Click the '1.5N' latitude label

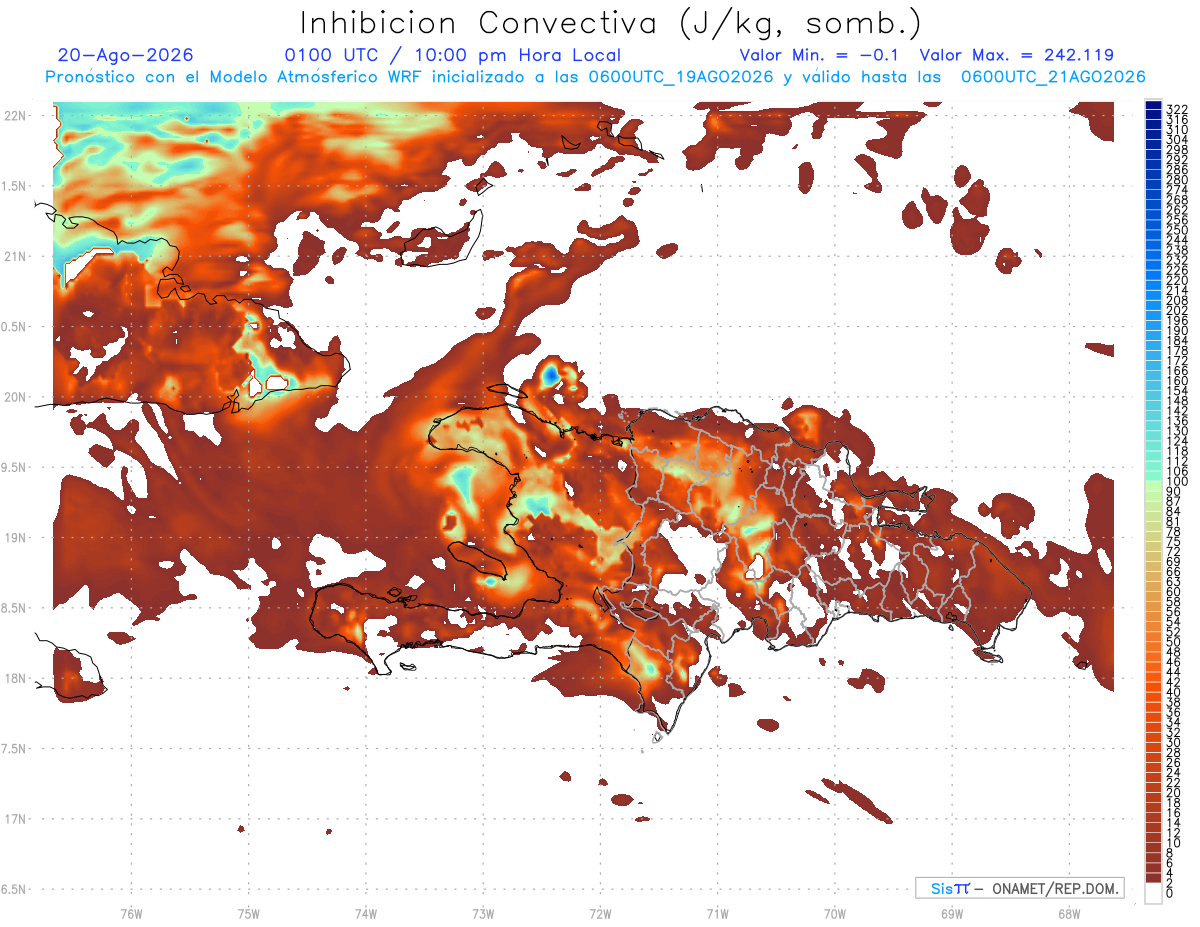pyautogui.click(x=14, y=186)
